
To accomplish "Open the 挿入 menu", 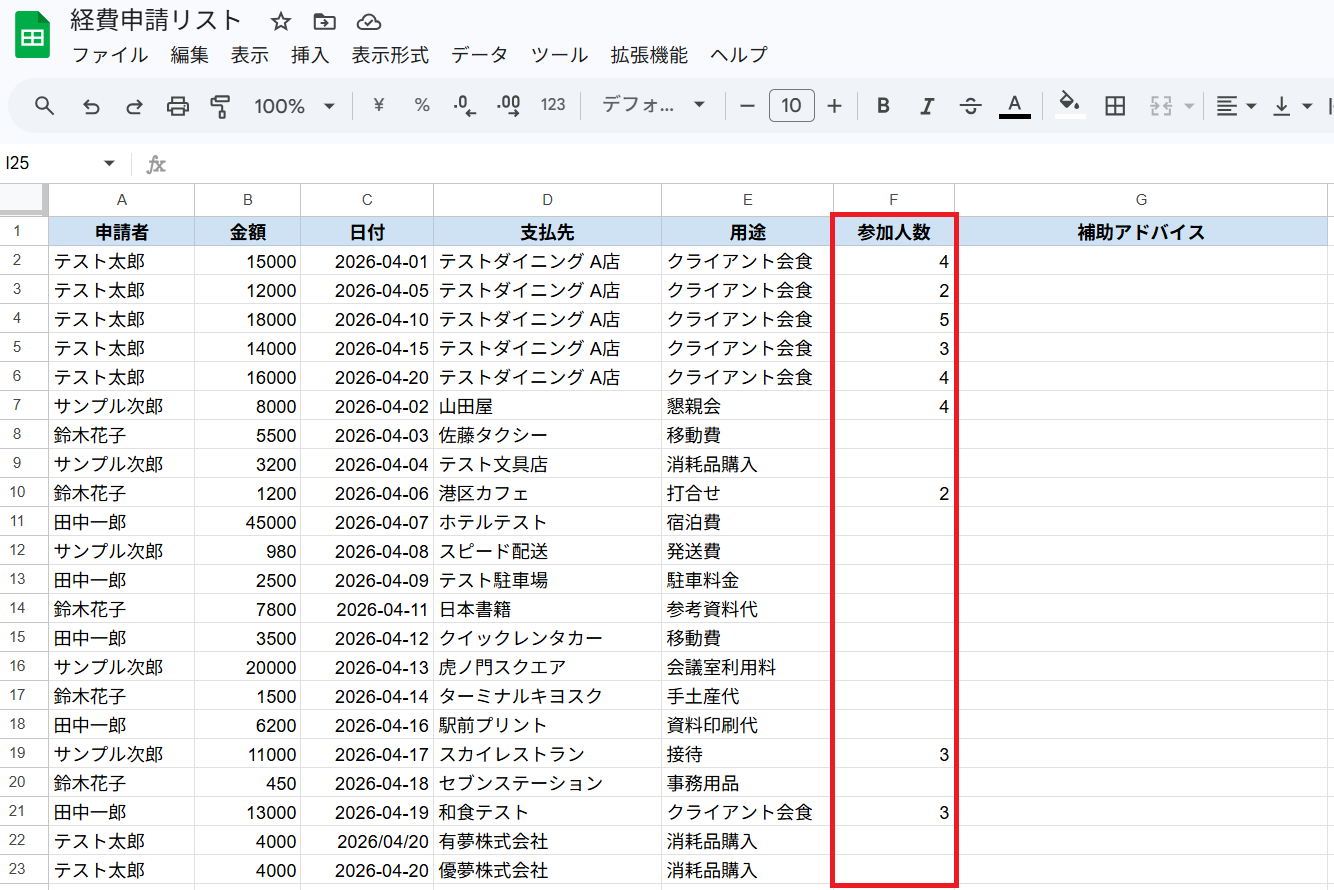I will point(310,55).
